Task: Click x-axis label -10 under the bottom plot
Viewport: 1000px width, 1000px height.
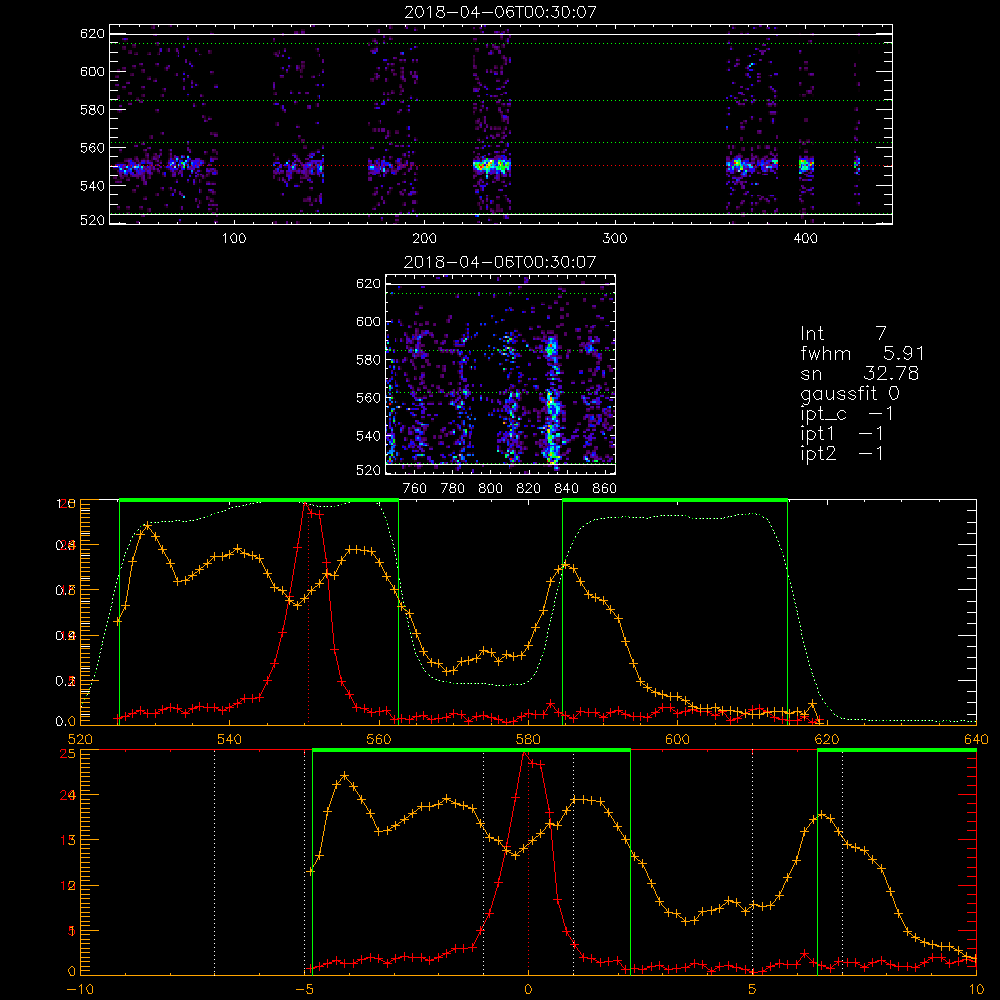Action: point(80,989)
